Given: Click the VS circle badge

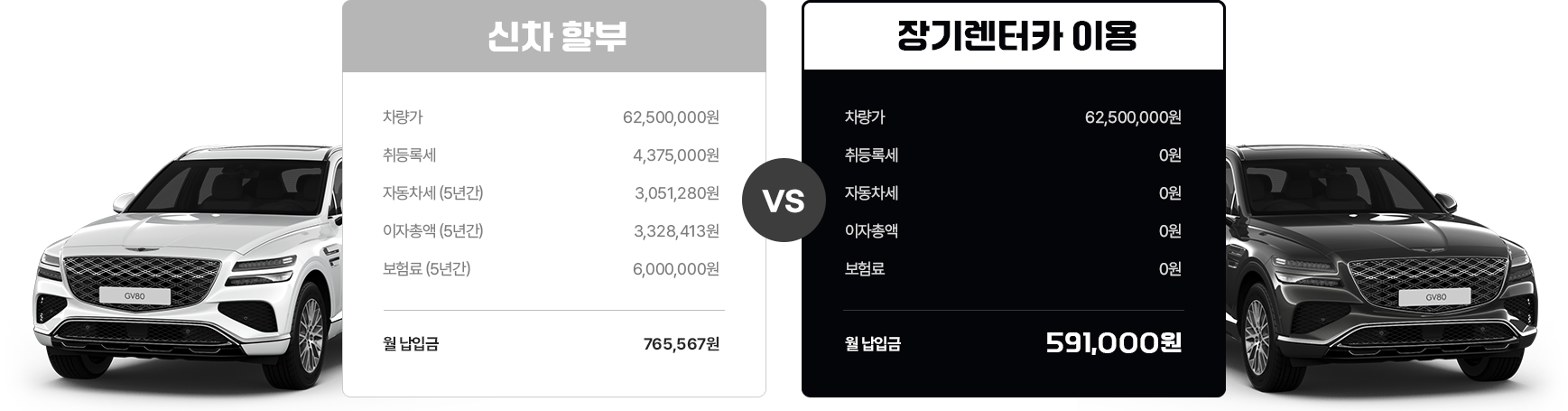Looking at the screenshot, I should point(784,201).
